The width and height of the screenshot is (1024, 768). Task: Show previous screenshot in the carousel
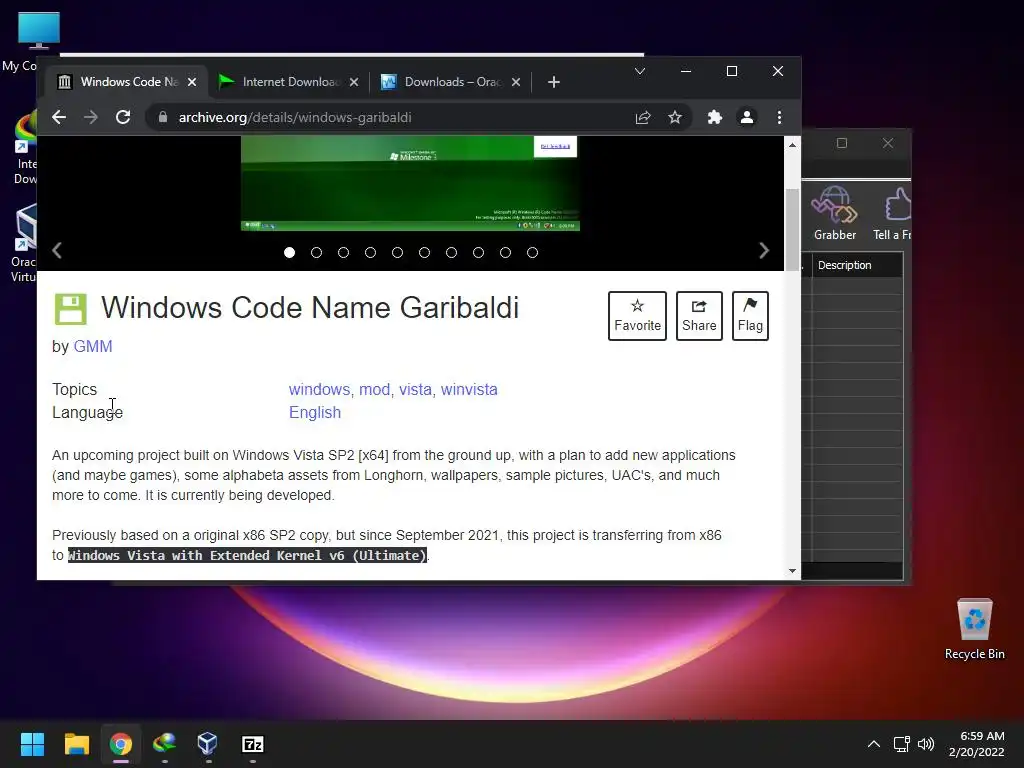click(x=57, y=251)
